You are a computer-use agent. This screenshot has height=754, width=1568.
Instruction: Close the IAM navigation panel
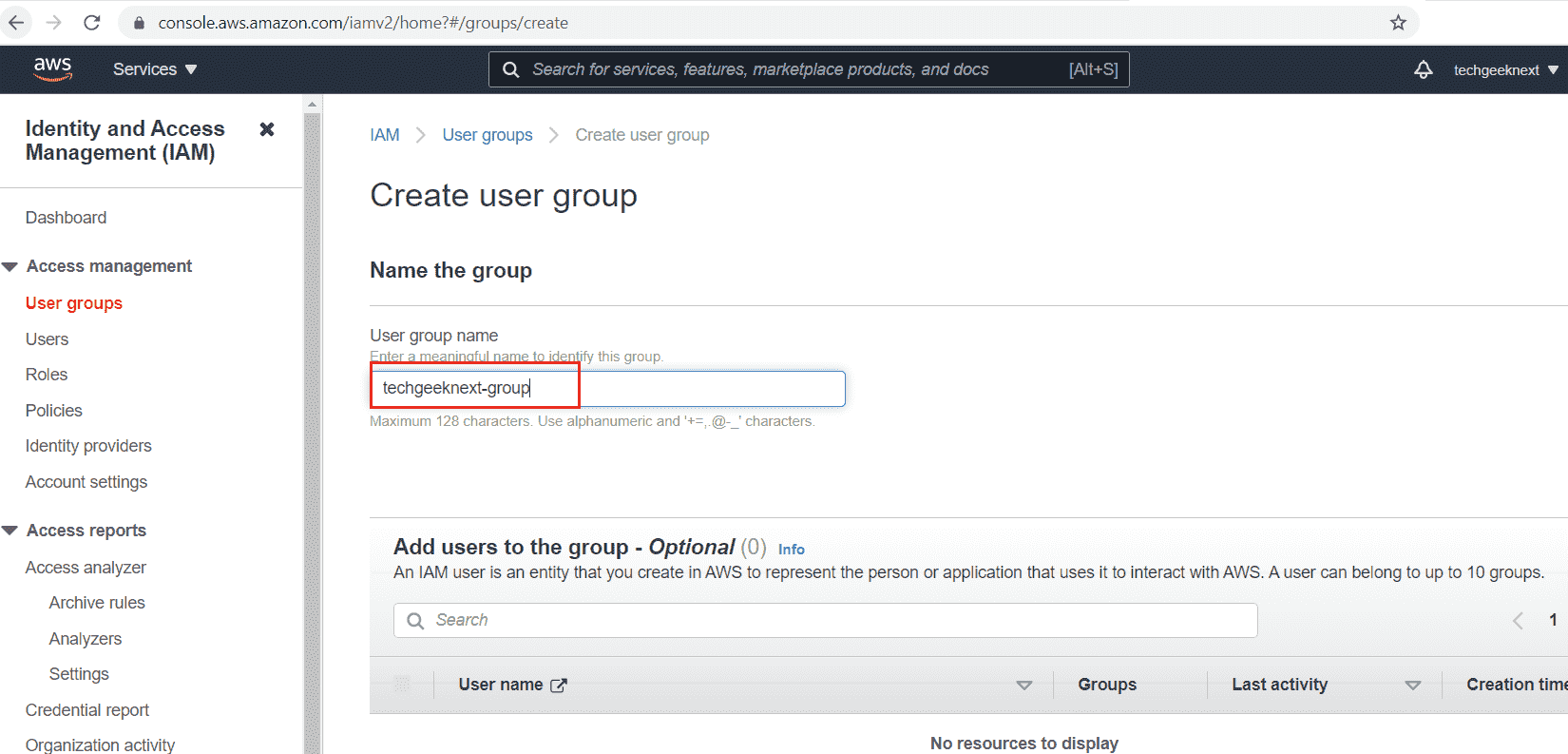[267, 128]
